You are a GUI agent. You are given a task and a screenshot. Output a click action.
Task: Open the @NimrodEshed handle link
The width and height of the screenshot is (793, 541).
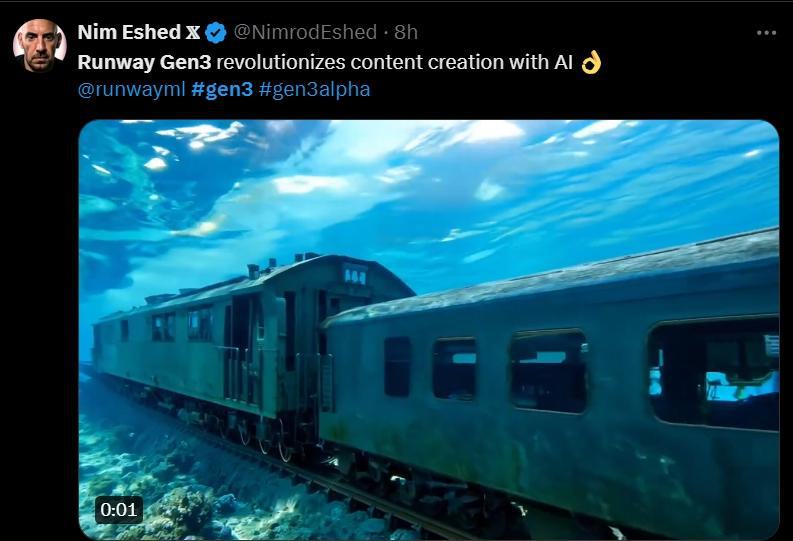coord(305,32)
